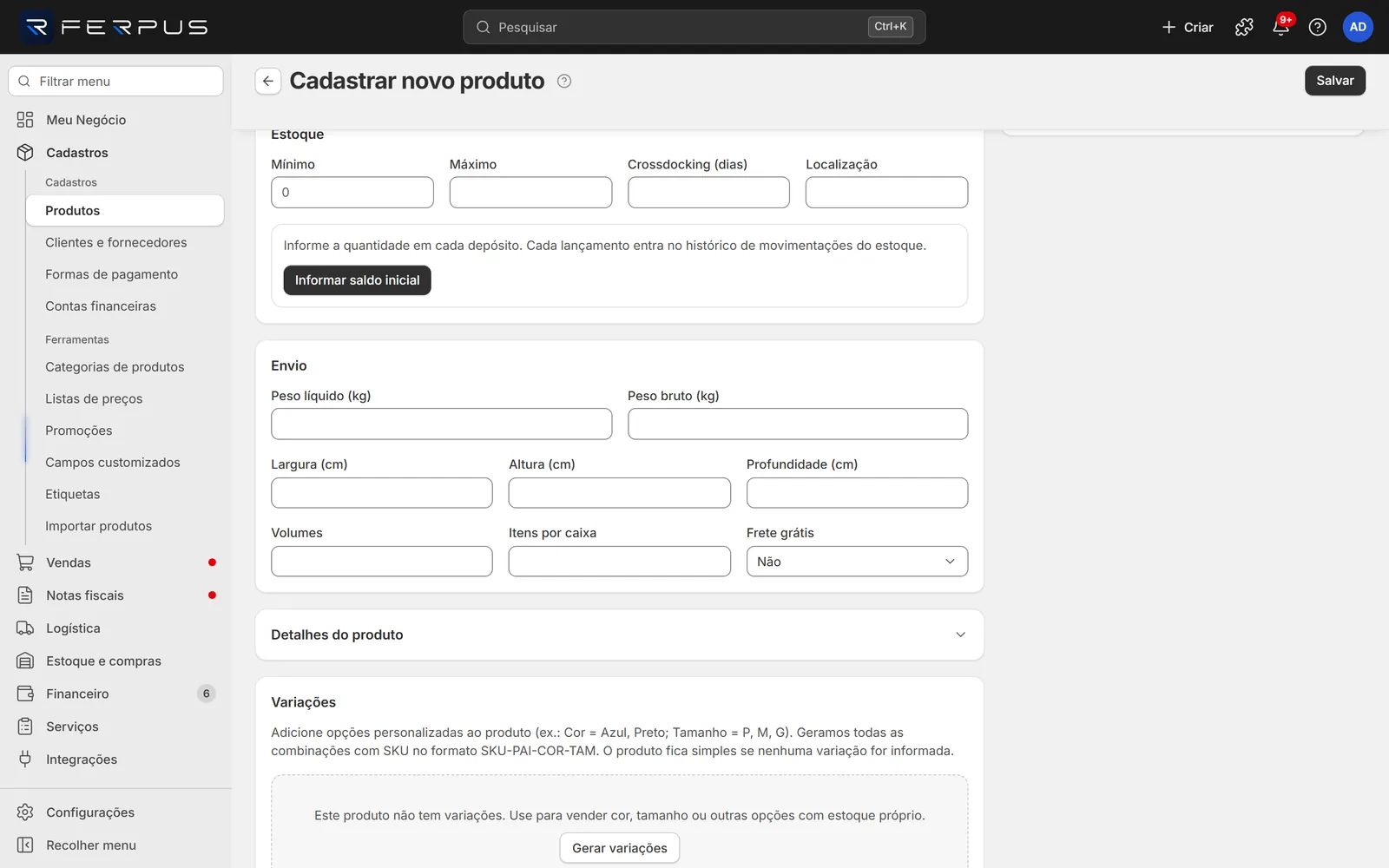Click the help icon beside Cadastrar novo produto
Viewport: 1389px width, 868px height.
564,81
